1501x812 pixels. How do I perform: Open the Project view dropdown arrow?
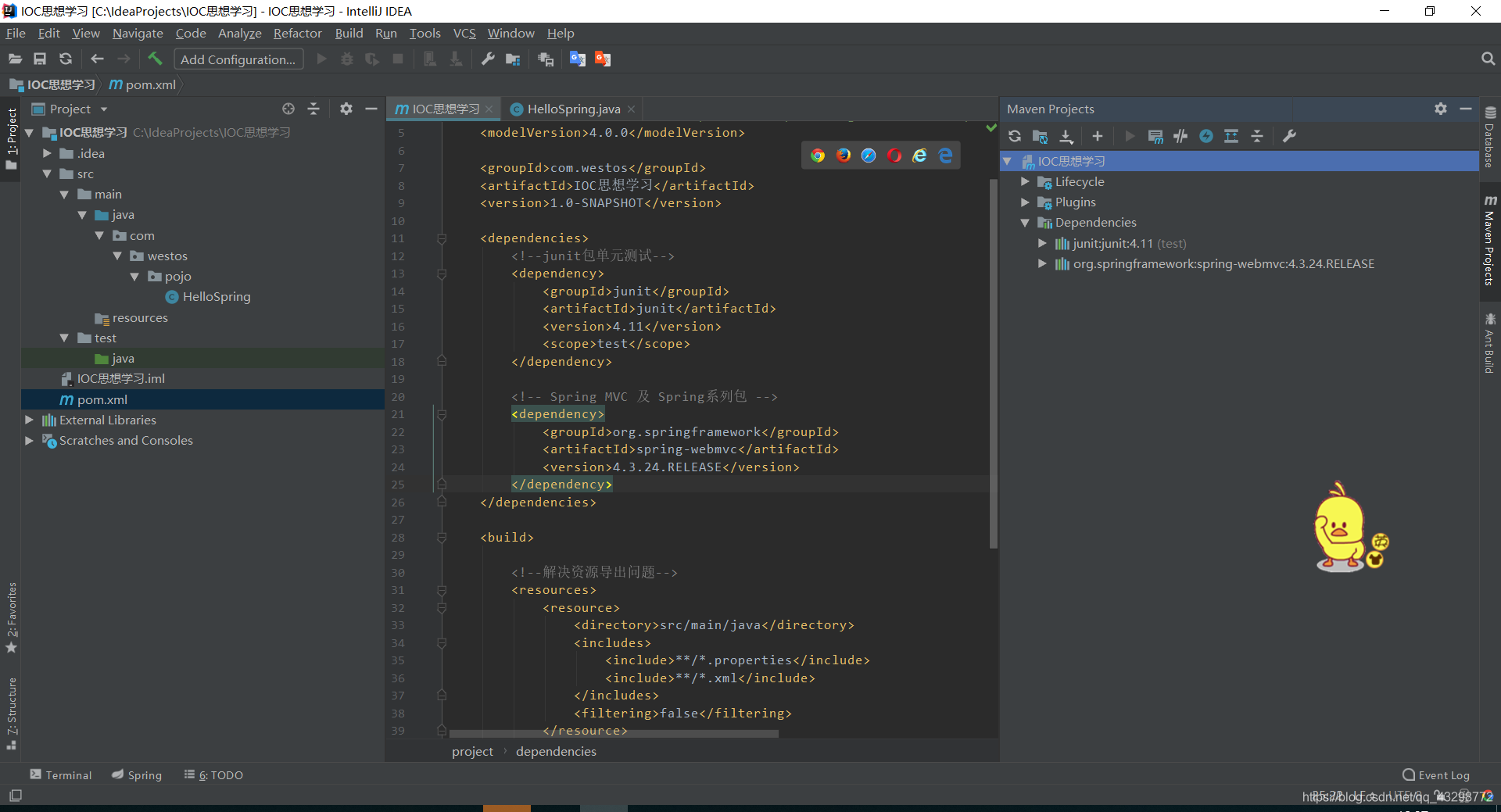click(103, 109)
